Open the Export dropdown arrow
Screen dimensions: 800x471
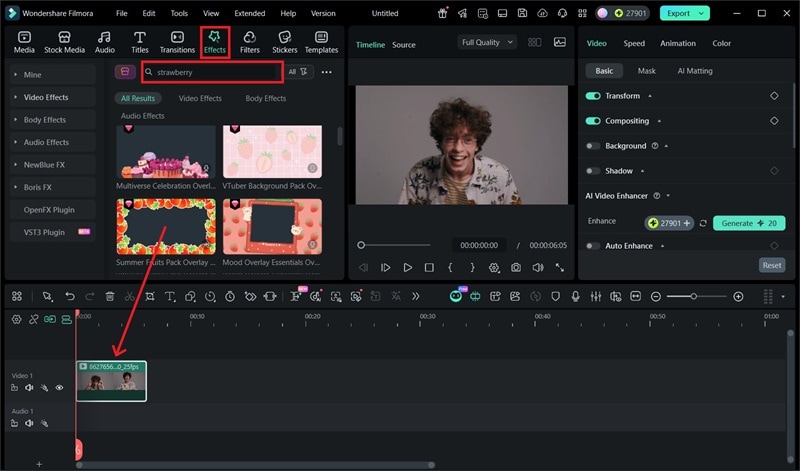[702, 13]
